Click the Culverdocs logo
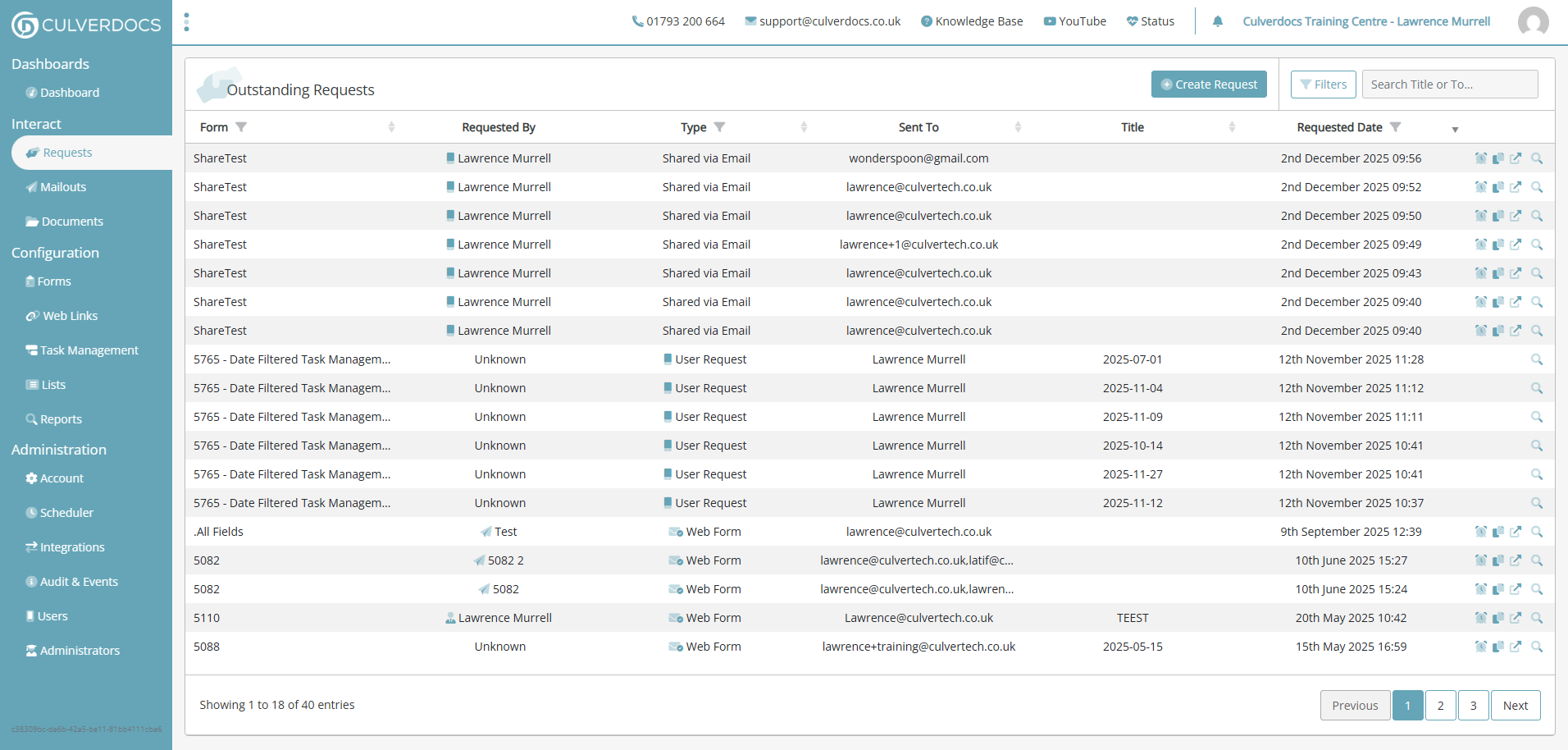 click(86, 25)
